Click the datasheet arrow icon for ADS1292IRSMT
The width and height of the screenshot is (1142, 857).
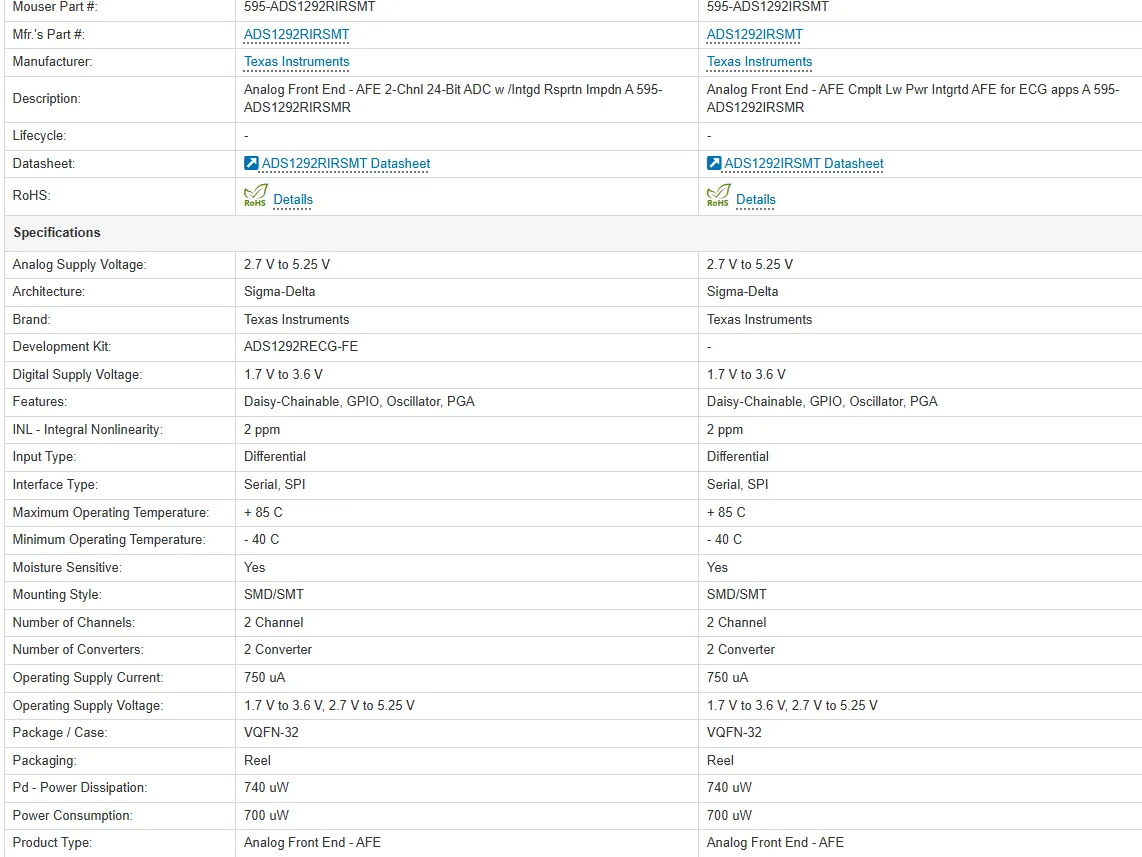pos(714,163)
